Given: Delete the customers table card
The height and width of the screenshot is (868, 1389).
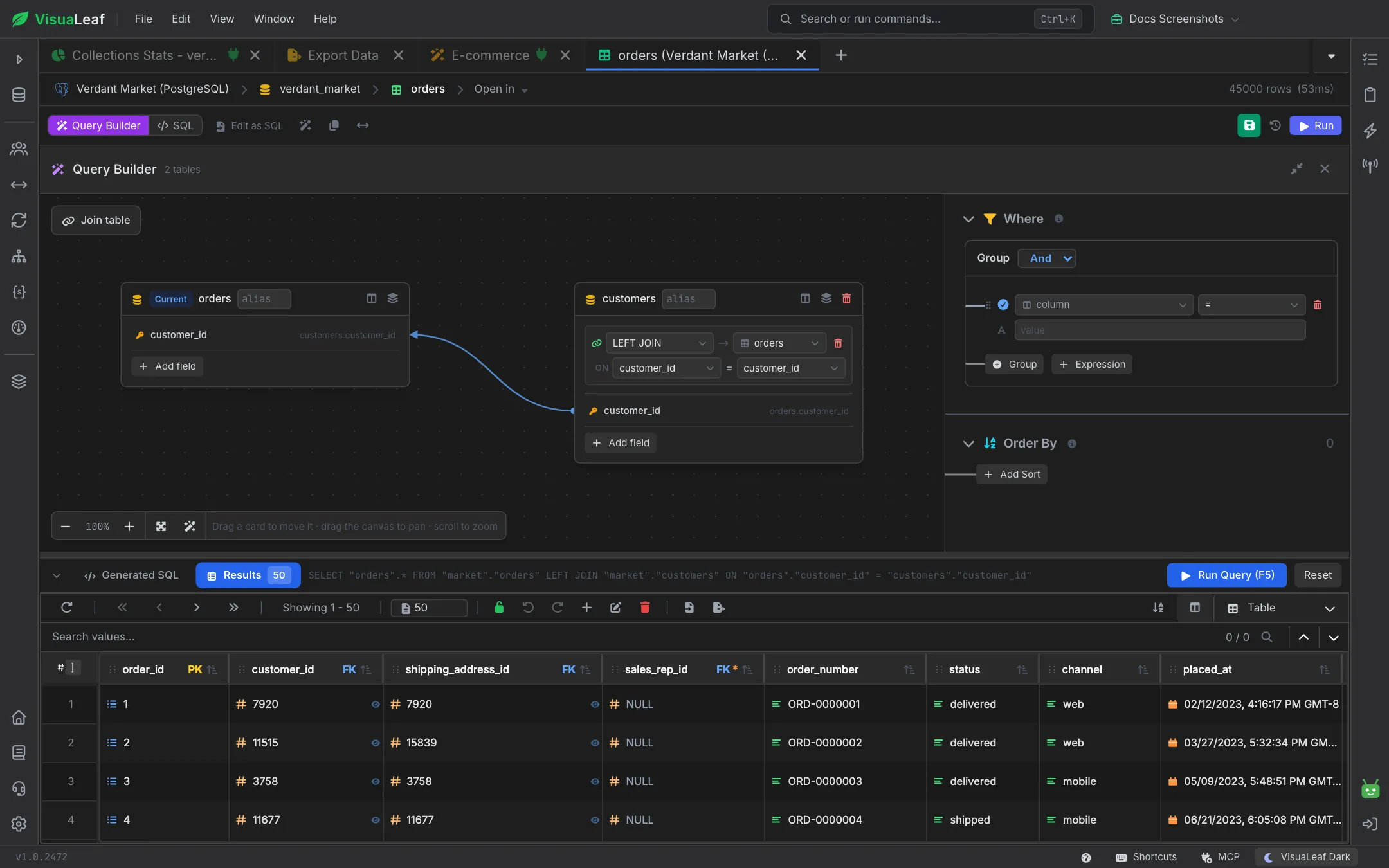Looking at the screenshot, I should [847, 298].
